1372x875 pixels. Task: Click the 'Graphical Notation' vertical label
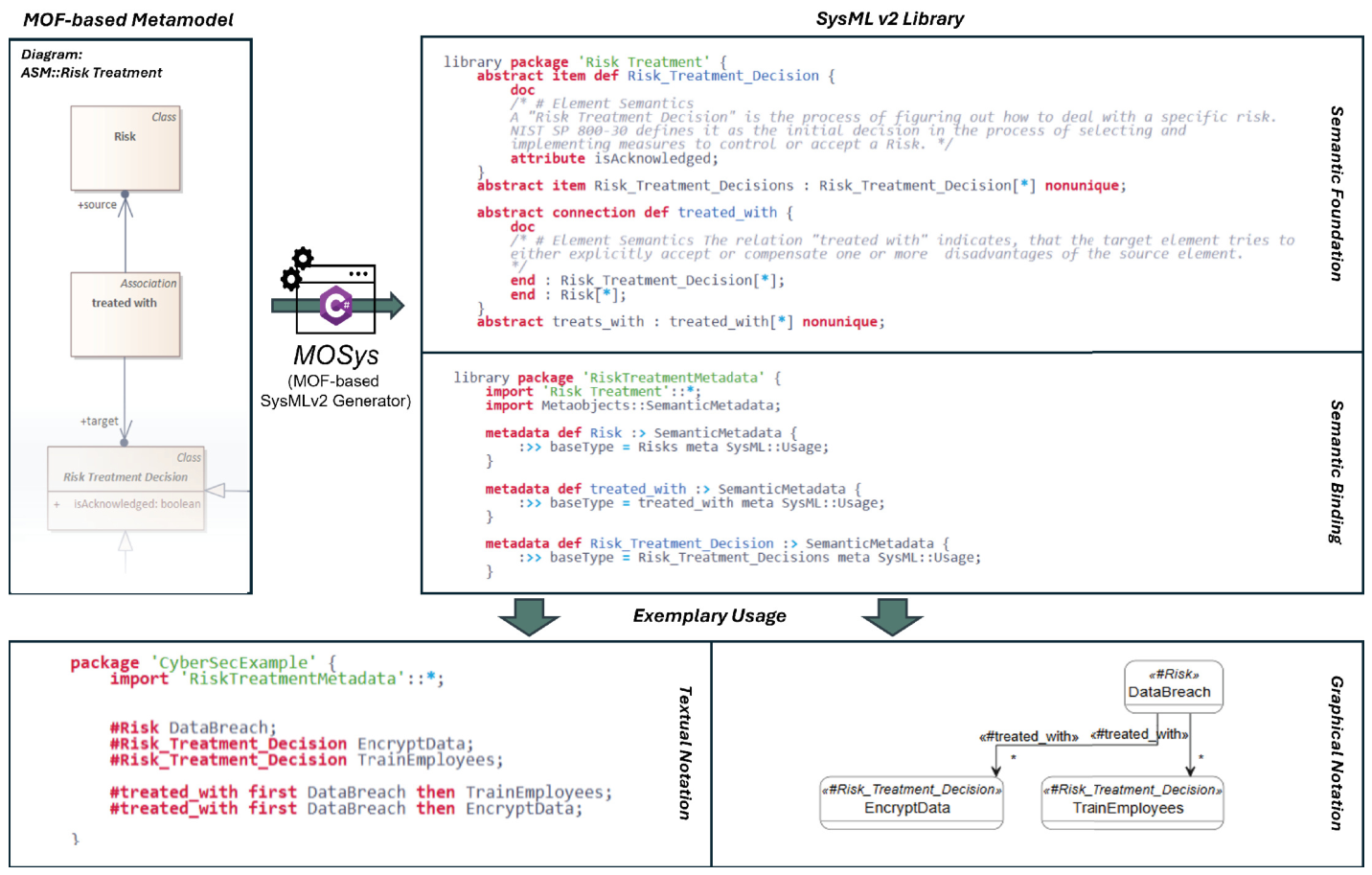tap(1337, 753)
